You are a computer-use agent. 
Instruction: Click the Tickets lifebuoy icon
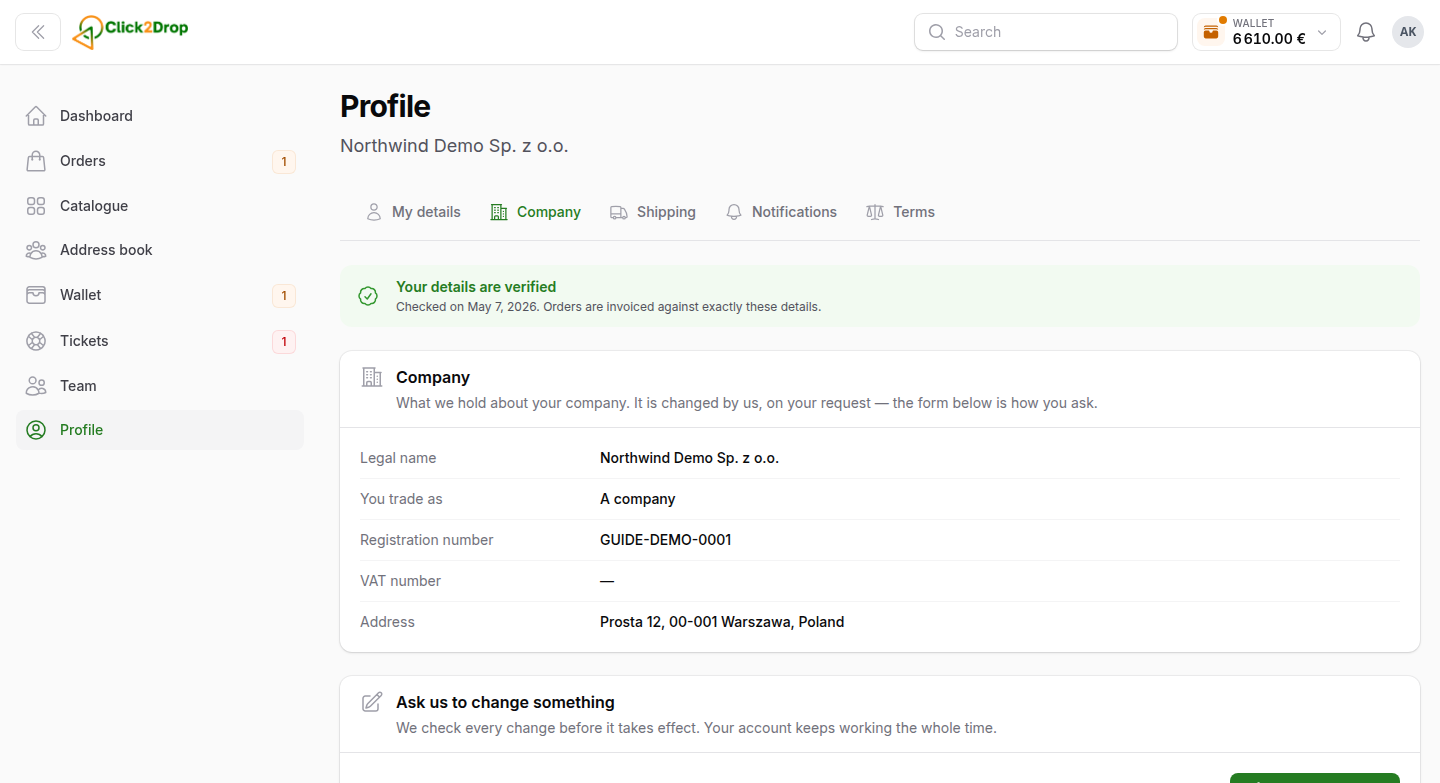[36, 341]
